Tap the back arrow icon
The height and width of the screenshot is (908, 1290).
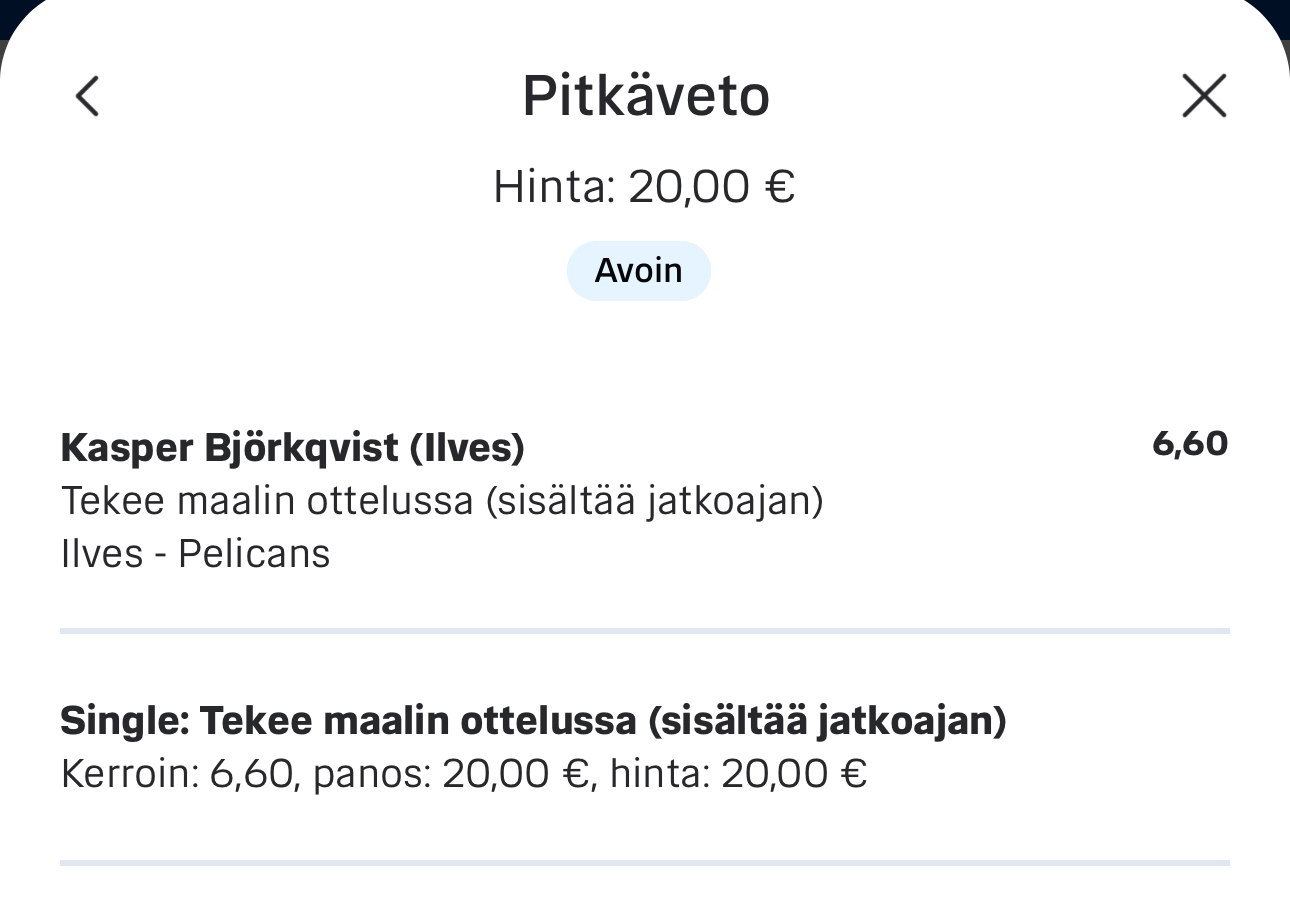click(x=88, y=97)
